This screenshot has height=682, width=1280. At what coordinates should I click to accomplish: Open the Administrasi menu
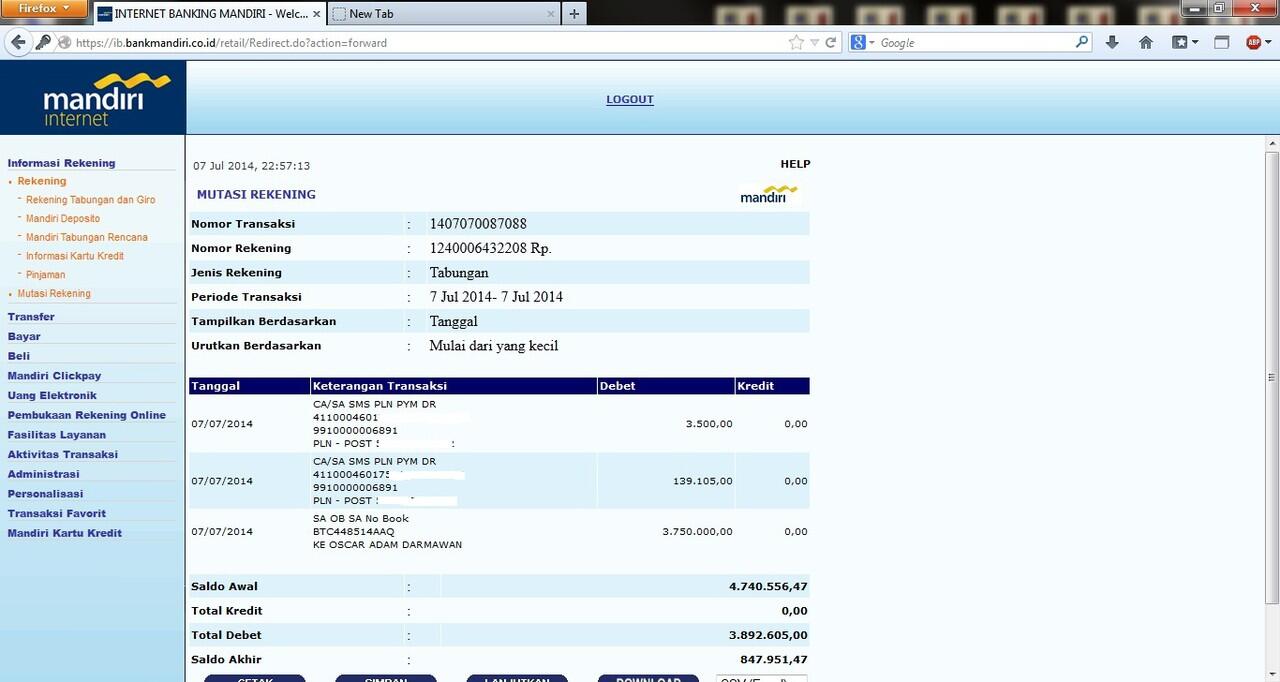44,474
